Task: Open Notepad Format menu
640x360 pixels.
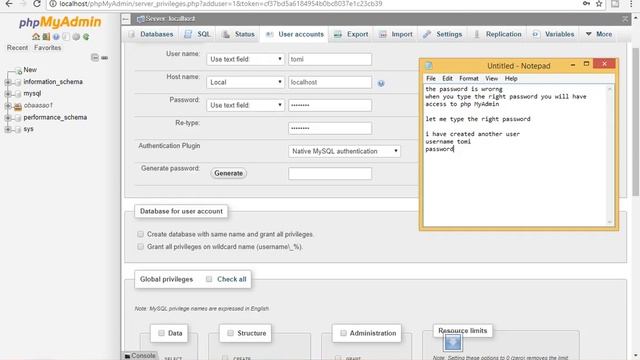Action: (x=469, y=78)
